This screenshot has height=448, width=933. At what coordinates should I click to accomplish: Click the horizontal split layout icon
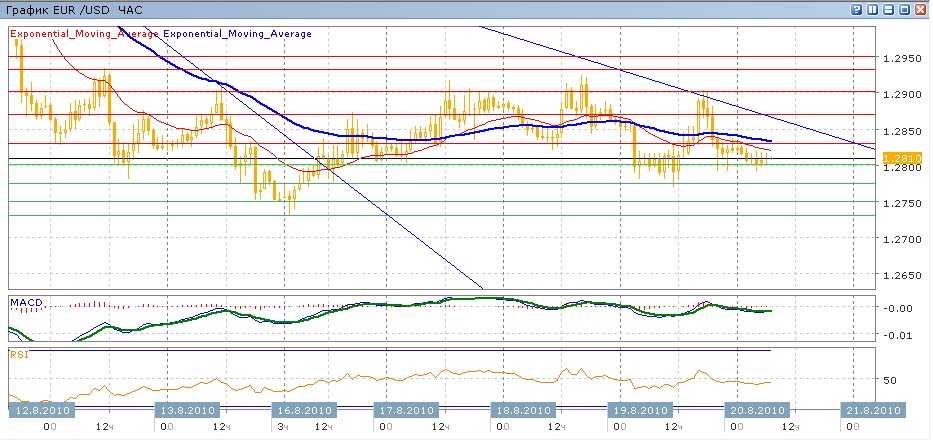(x=888, y=9)
